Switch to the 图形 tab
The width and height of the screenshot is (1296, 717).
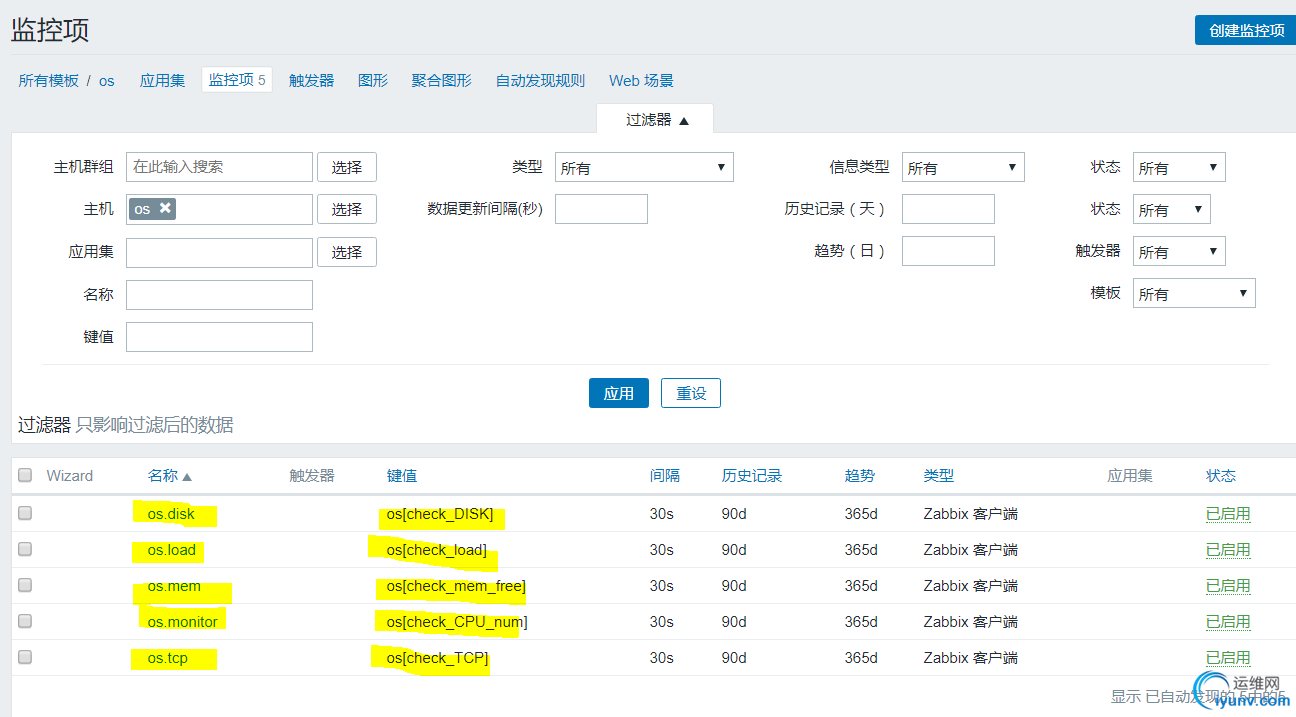pyautogui.click(x=373, y=80)
